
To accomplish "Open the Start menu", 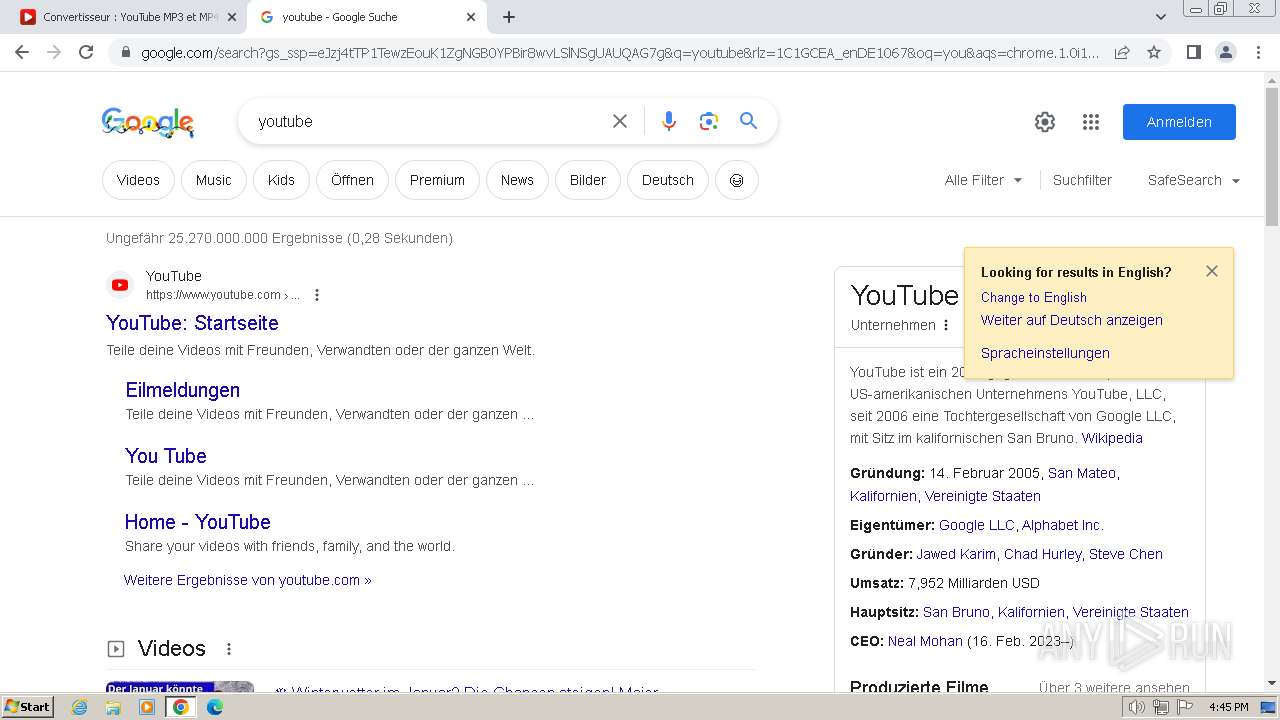I will coord(28,707).
